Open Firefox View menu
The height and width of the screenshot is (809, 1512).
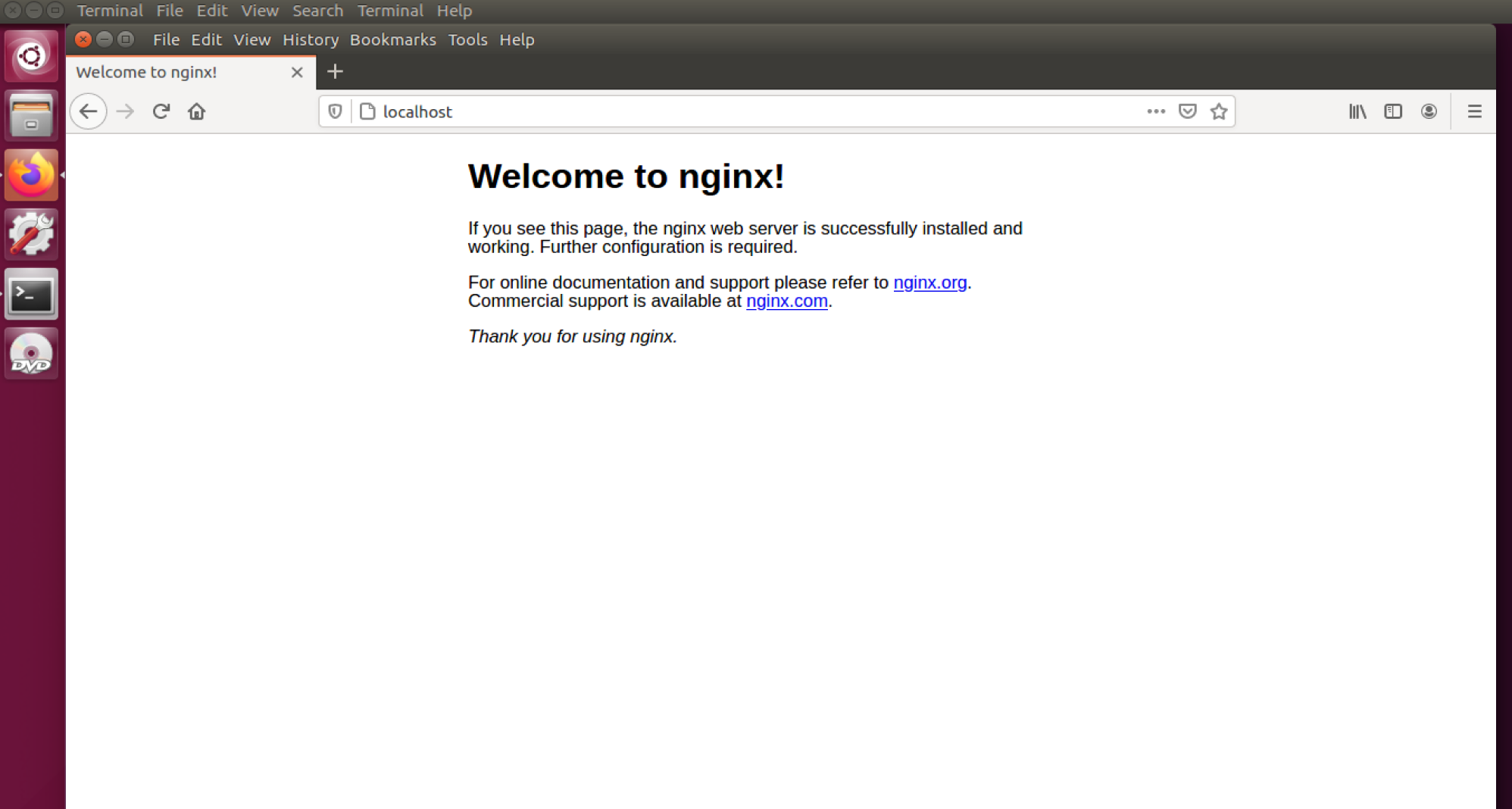coord(251,39)
